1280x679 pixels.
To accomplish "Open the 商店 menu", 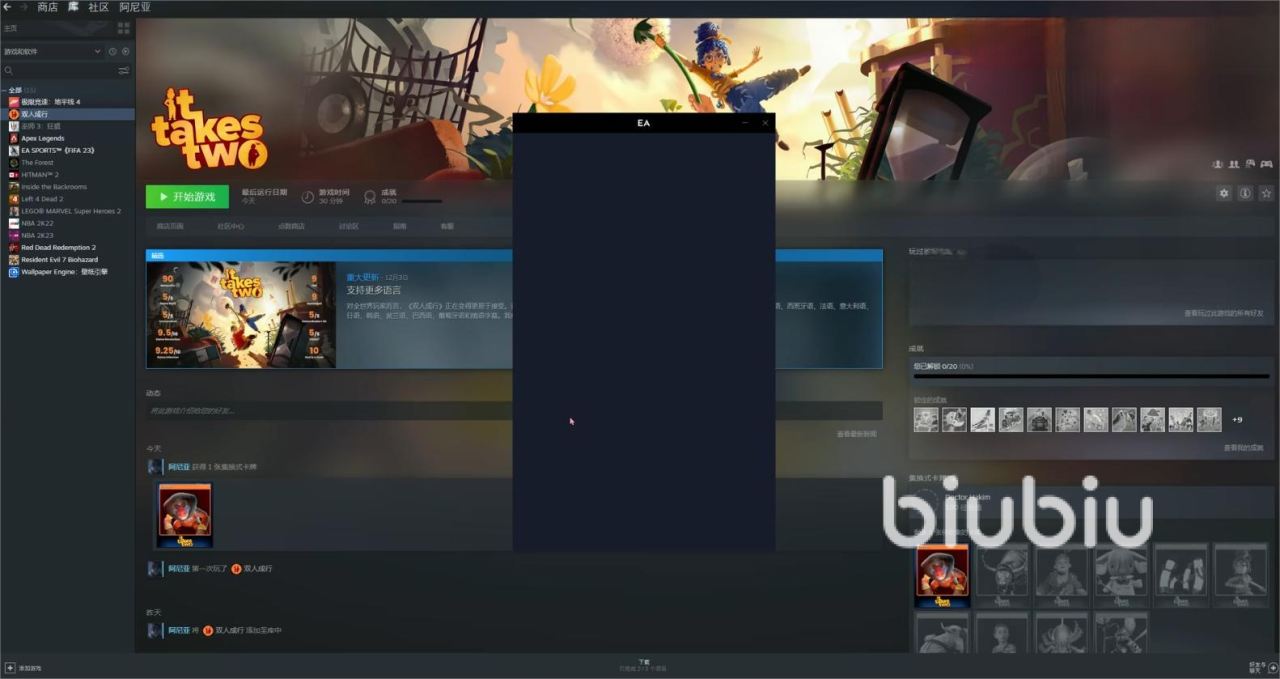I will tap(47, 7).
